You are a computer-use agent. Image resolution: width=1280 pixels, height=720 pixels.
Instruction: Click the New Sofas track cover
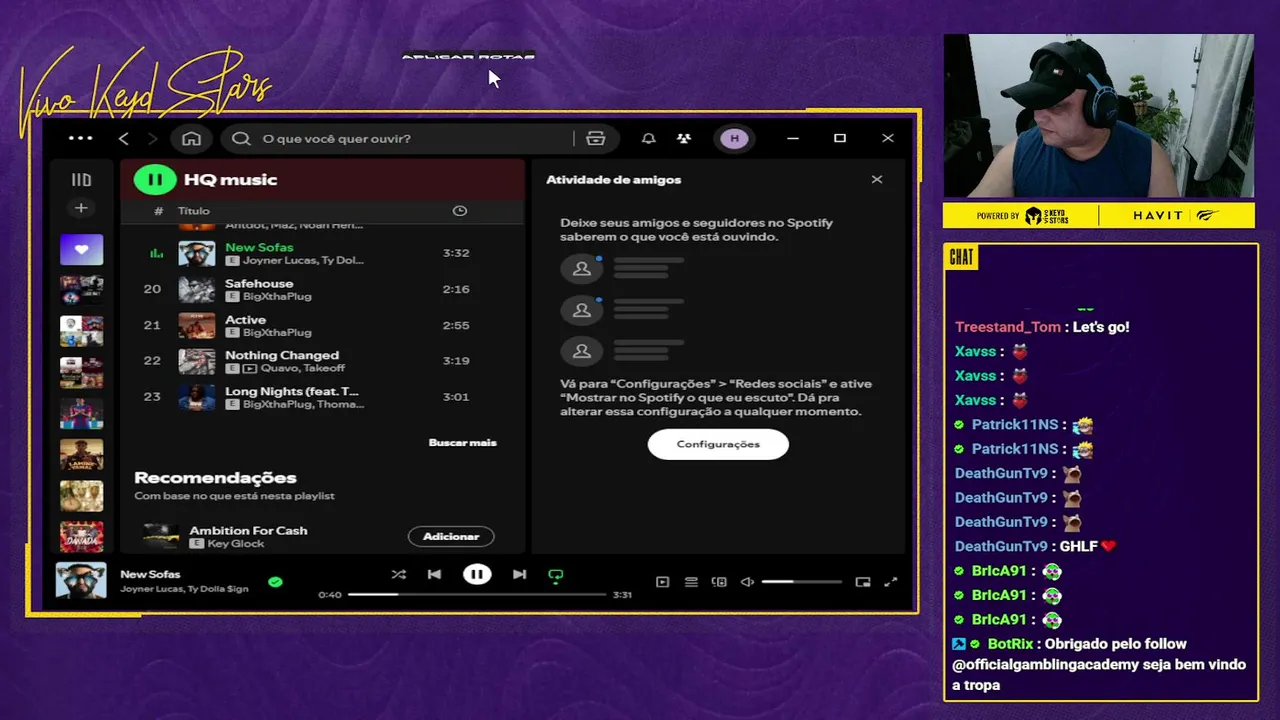pyautogui.click(x=196, y=253)
